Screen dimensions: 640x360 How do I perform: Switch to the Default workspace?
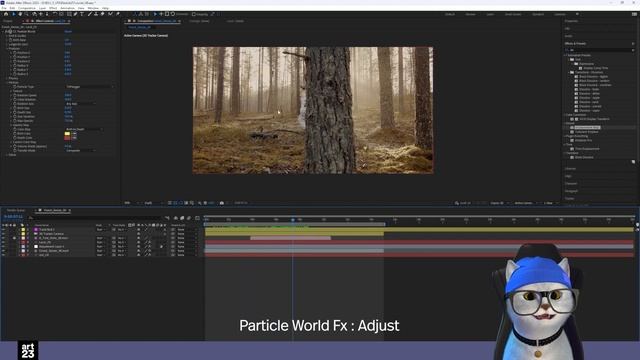tap(450, 14)
